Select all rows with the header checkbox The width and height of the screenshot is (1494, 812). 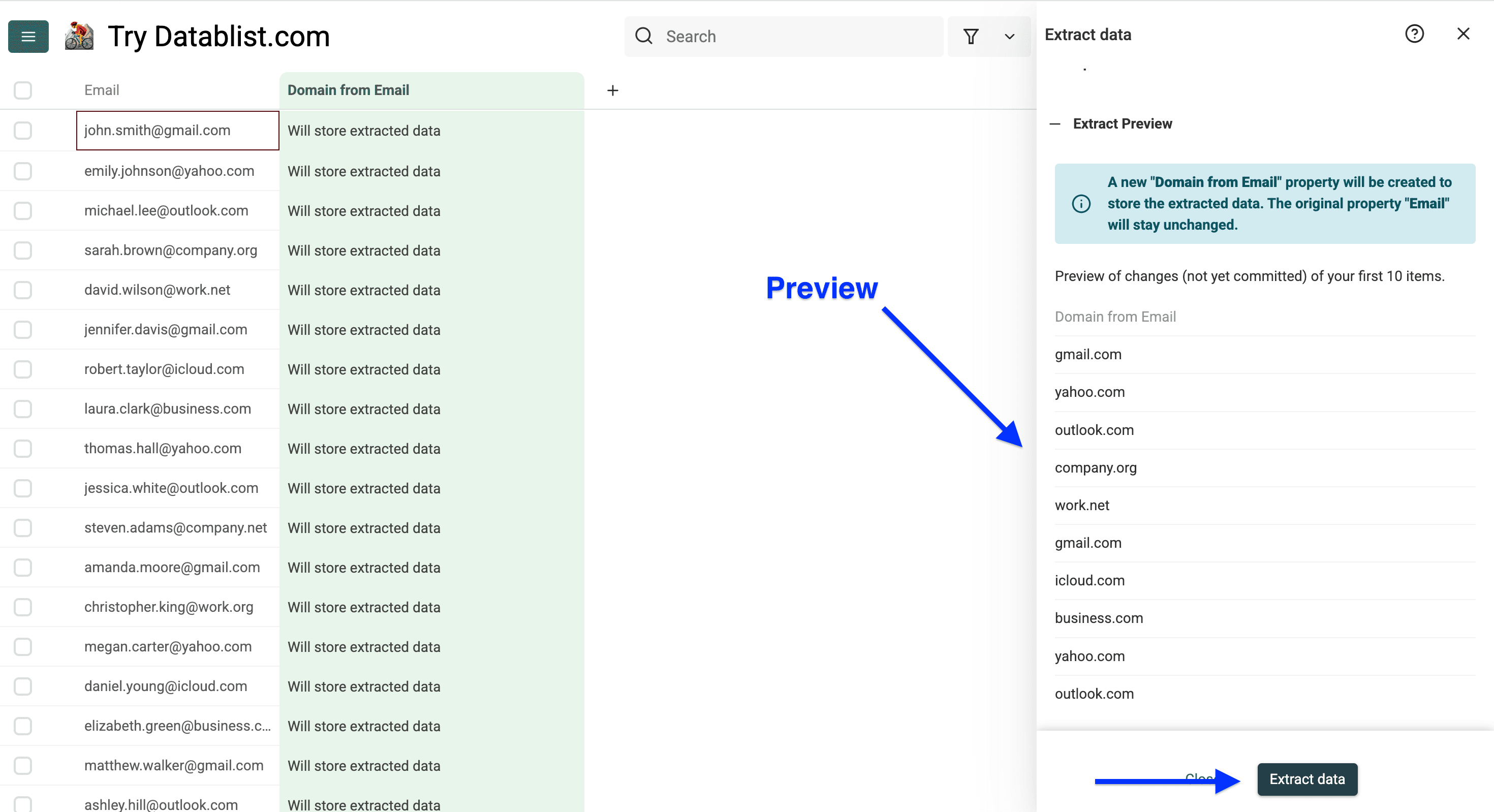(x=22, y=90)
